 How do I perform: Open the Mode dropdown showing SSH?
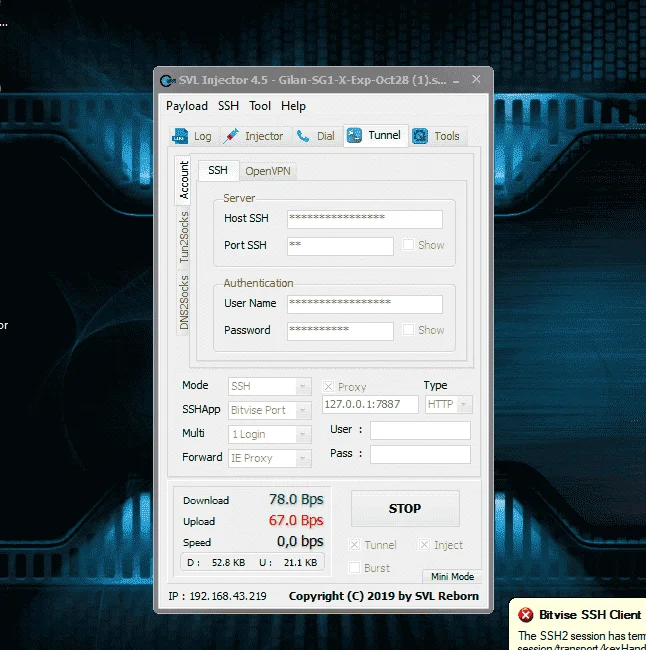coord(270,386)
